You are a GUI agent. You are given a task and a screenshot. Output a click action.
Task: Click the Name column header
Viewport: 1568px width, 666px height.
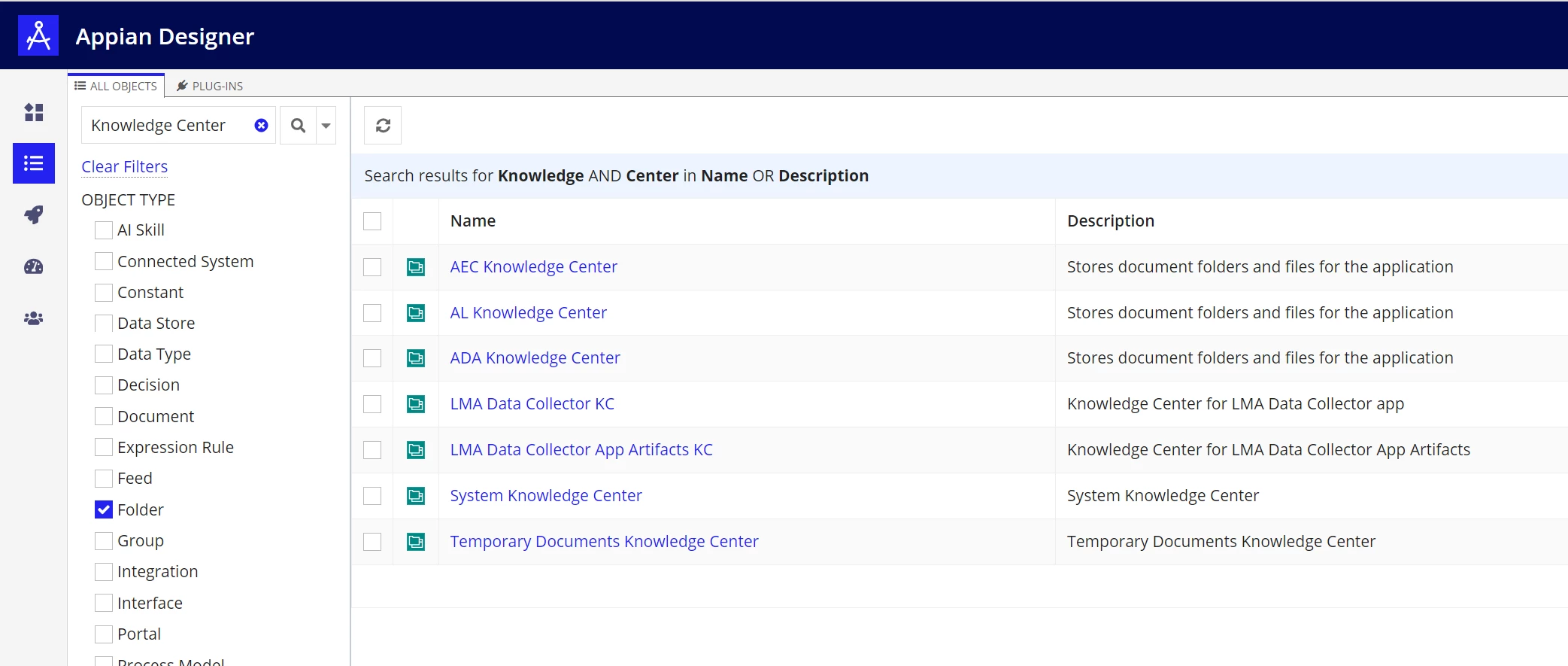pos(473,221)
